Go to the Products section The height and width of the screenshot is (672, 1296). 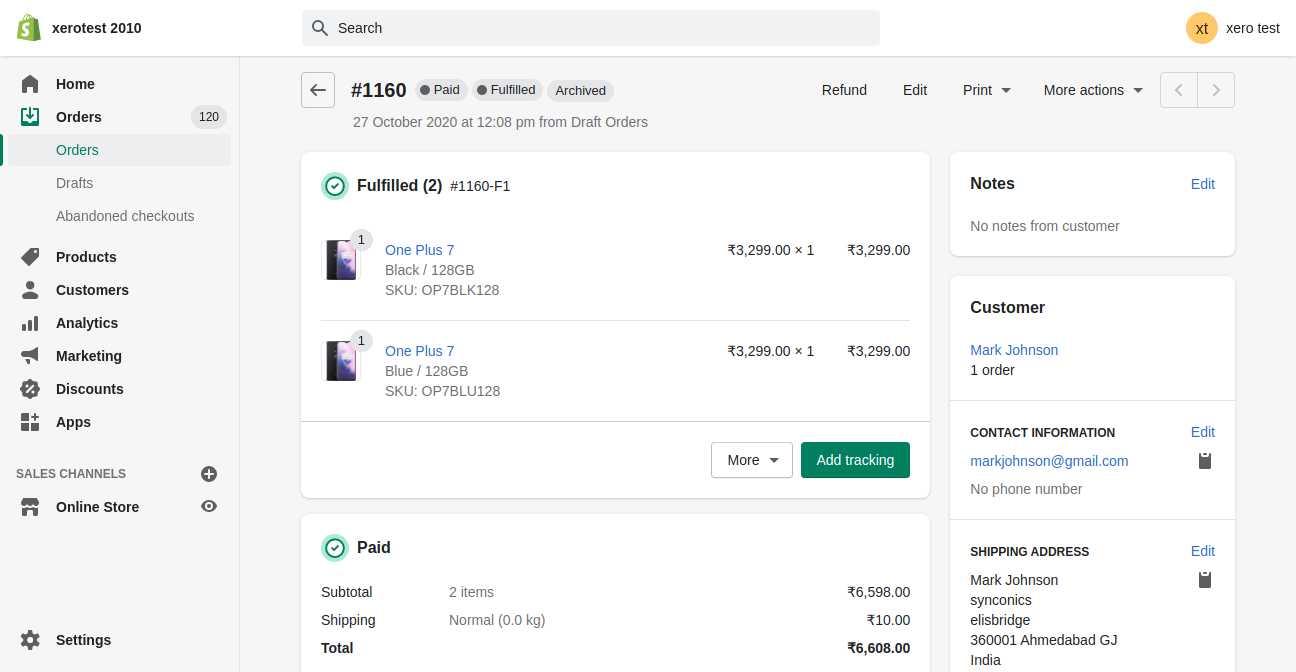[x=86, y=257]
